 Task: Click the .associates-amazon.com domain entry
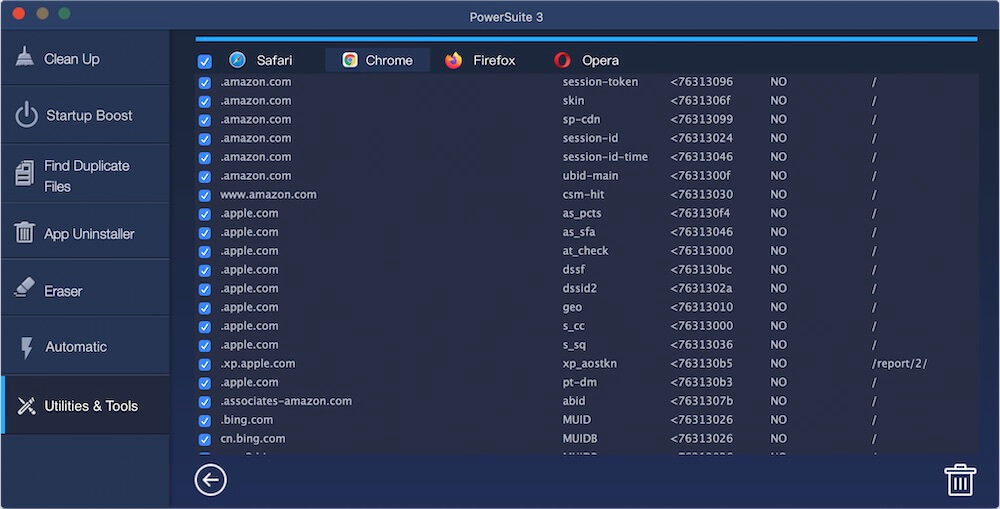[x=286, y=401]
